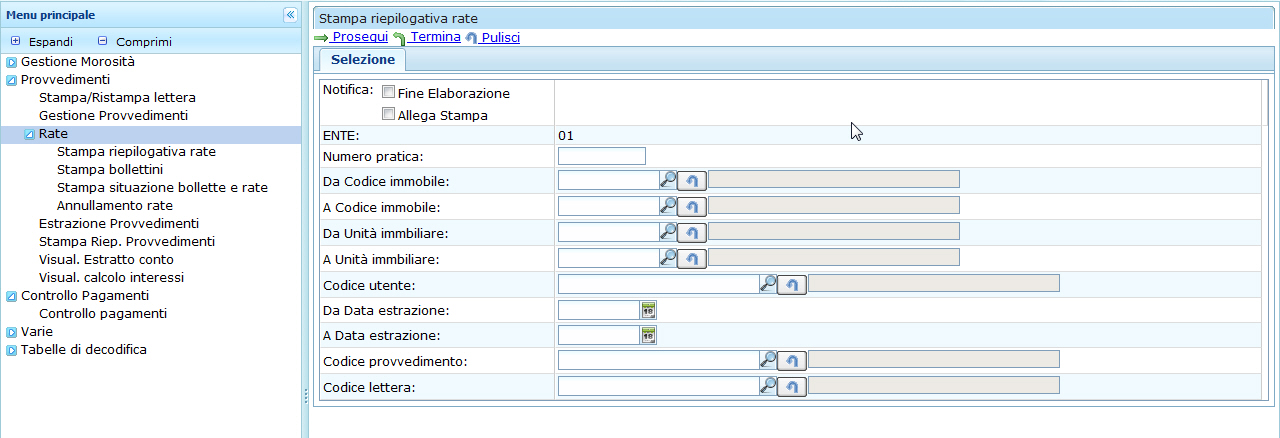This screenshot has height=438, width=1280.
Task: Reset the Da Unità immobiliare field with the undo button
Action: (692, 232)
